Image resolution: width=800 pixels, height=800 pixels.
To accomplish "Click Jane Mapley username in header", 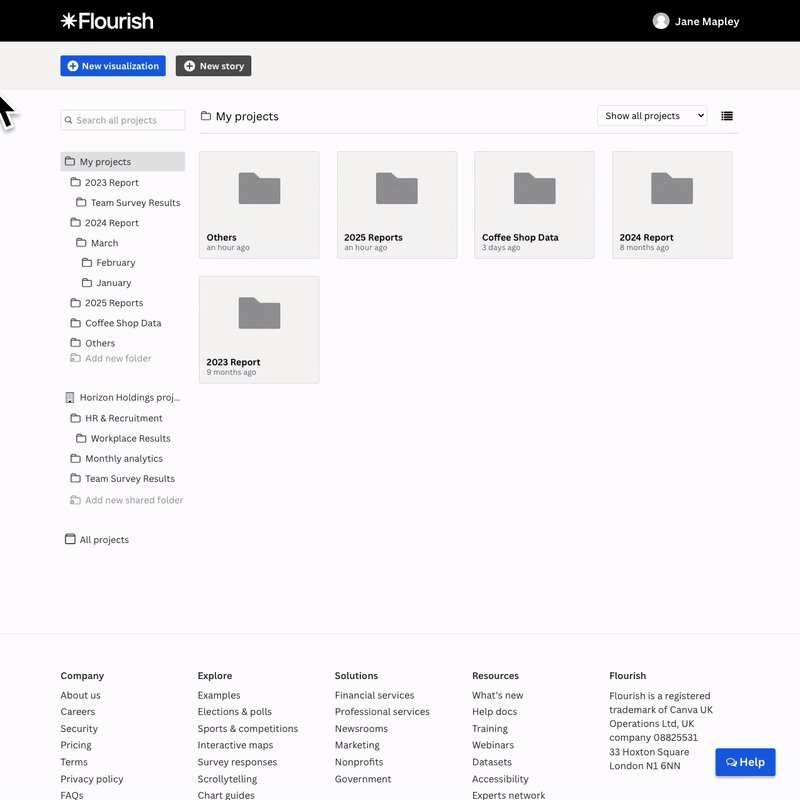I will tap(707, 21).
